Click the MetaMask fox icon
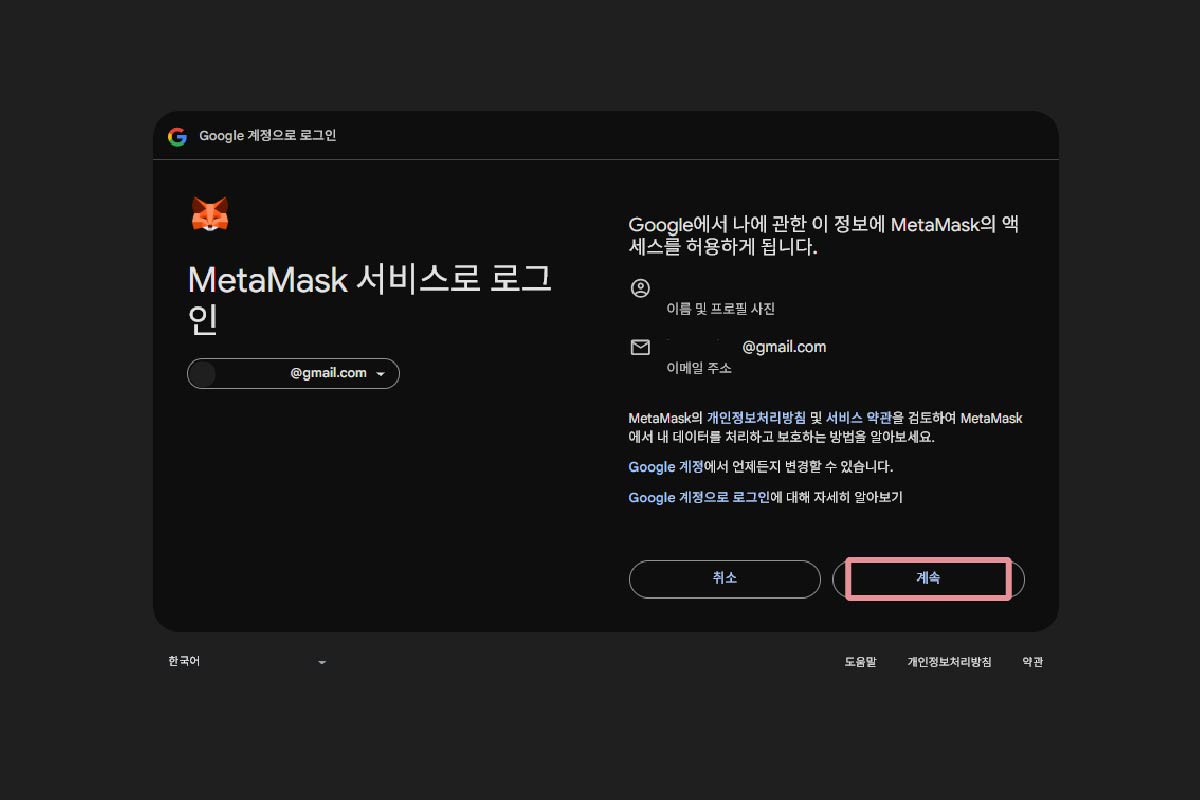1200x800 pixels. click(x=210, y=214)
